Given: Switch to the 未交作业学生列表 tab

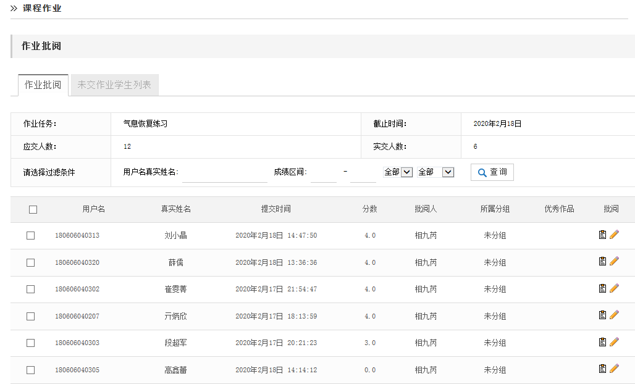Looking at the screenshot, I should tap(114, 85).
